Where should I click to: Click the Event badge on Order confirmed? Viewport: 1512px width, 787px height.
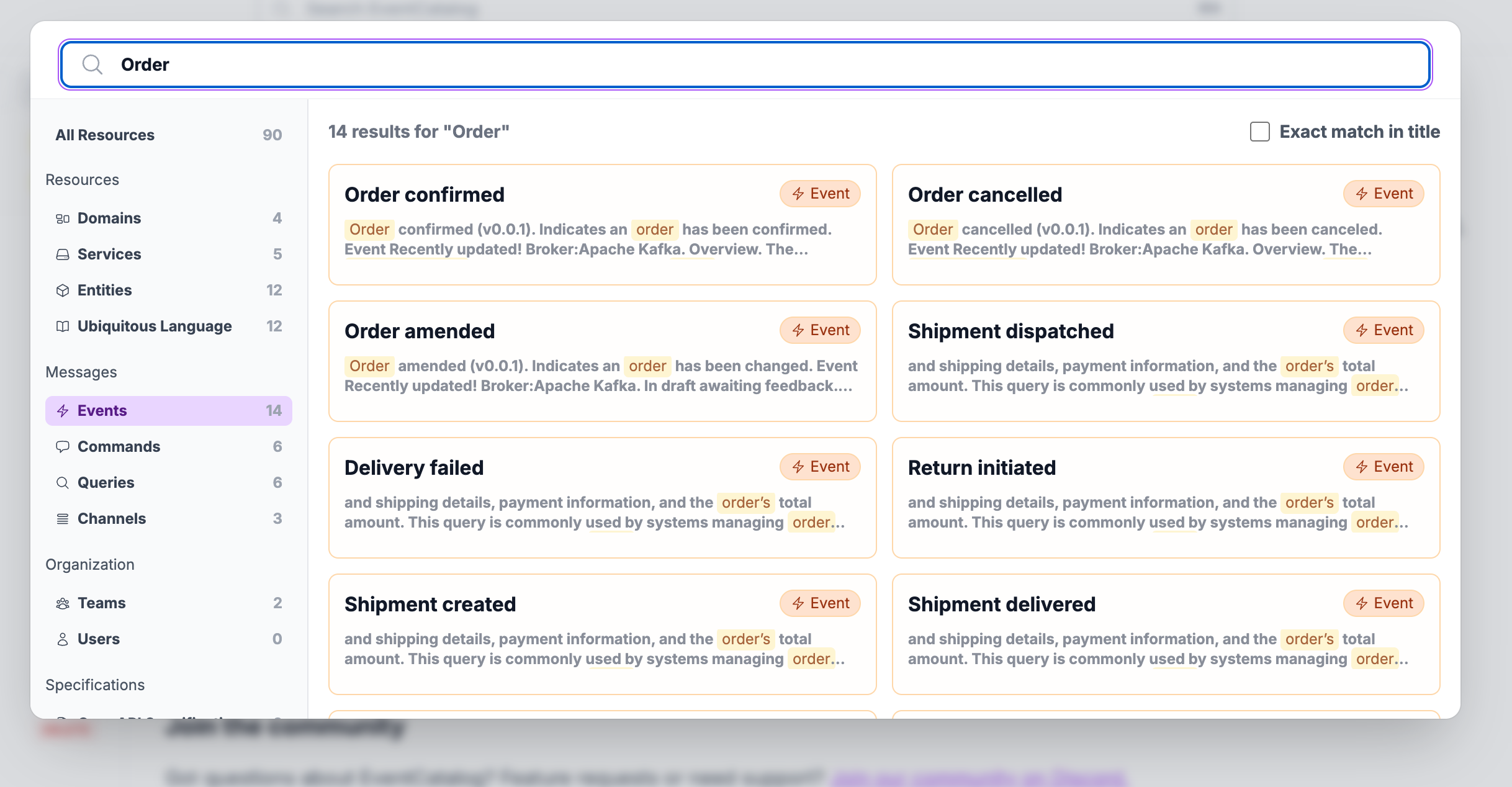820,193
